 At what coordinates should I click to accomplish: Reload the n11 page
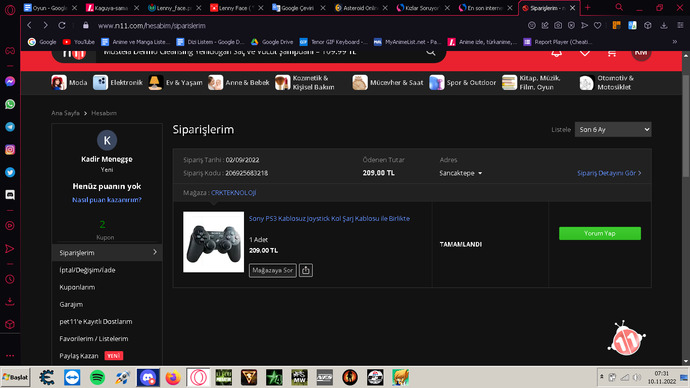pyautogui.click(x=62, y=26)
